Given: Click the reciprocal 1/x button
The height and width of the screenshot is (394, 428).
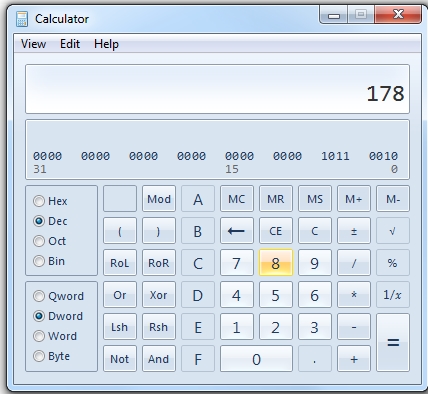Looking at the screenshot, I should click(393, 295).
